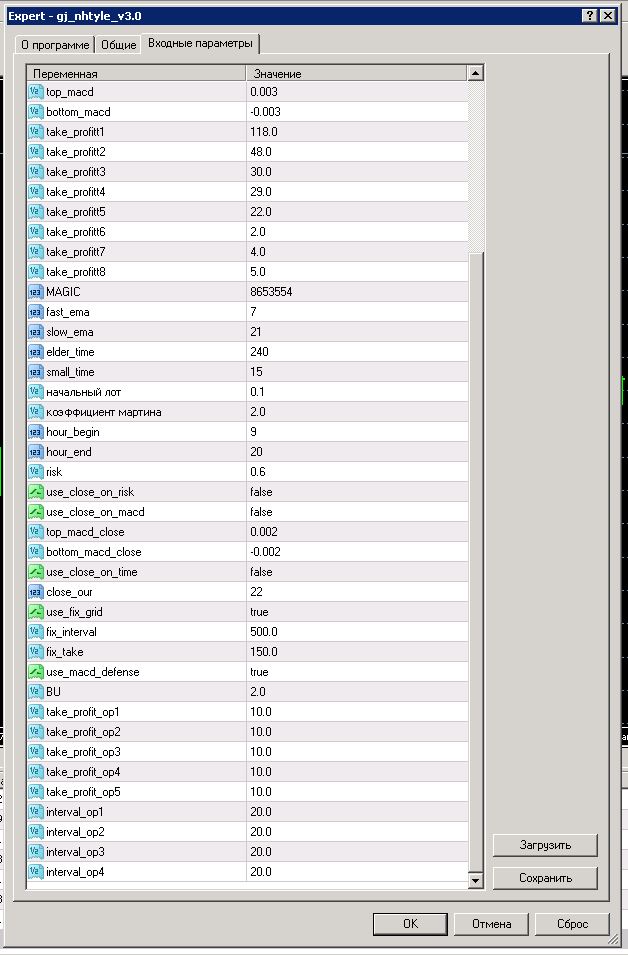Click the use_close_on_time boolean icon
Screen dimensions: 628x956
[35, 572]
